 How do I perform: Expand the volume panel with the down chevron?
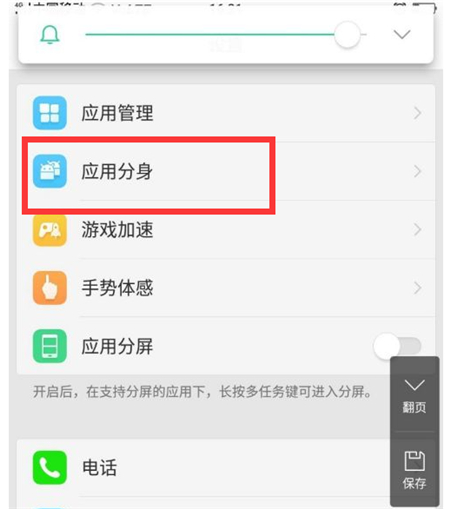tap(402, 35)
